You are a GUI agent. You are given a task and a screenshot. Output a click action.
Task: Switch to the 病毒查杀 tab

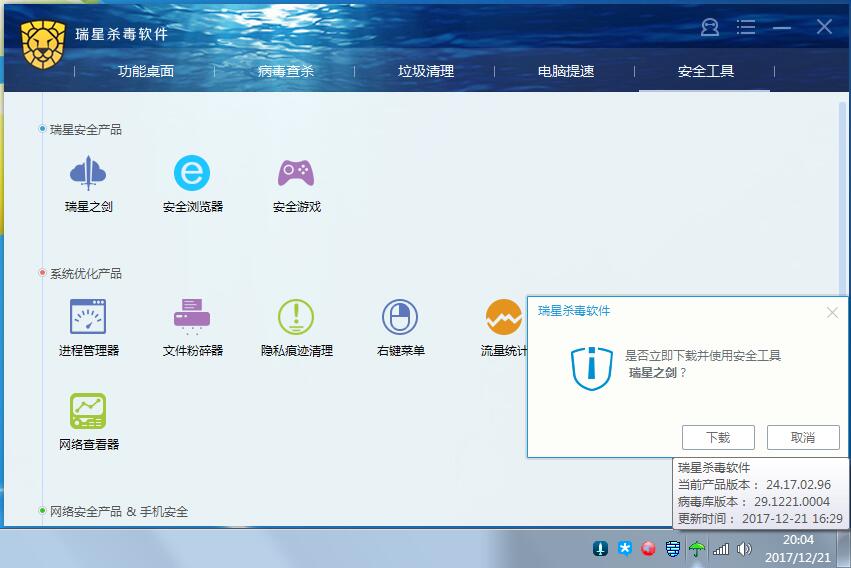click(x=286, y=71)
